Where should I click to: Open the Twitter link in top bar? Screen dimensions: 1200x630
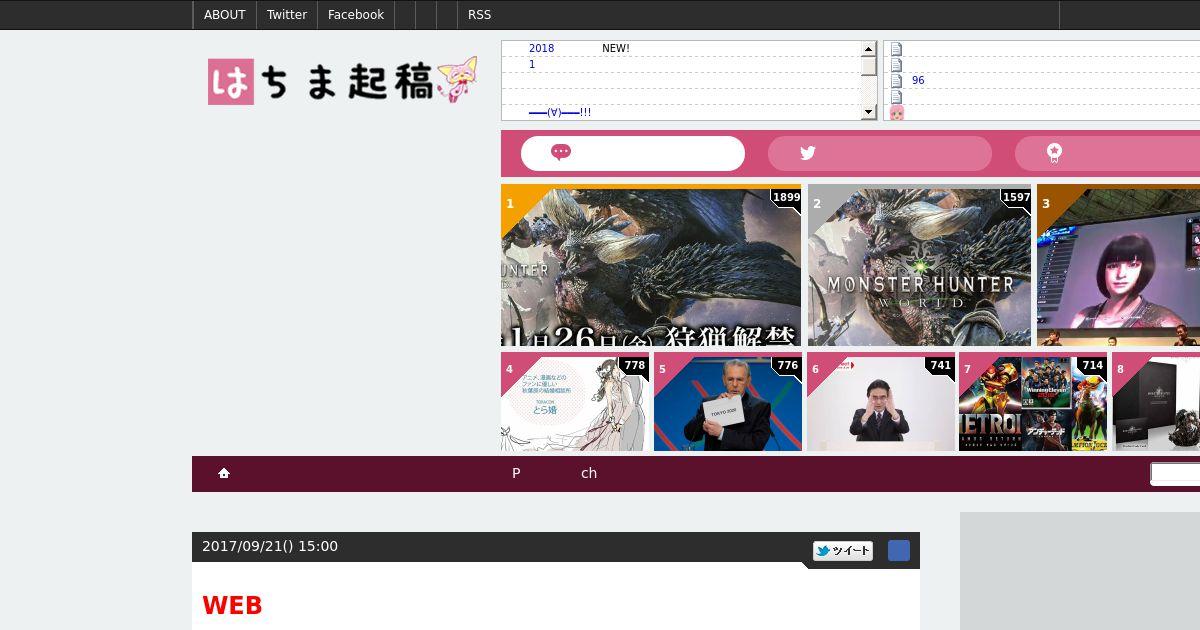click(286, 15)
